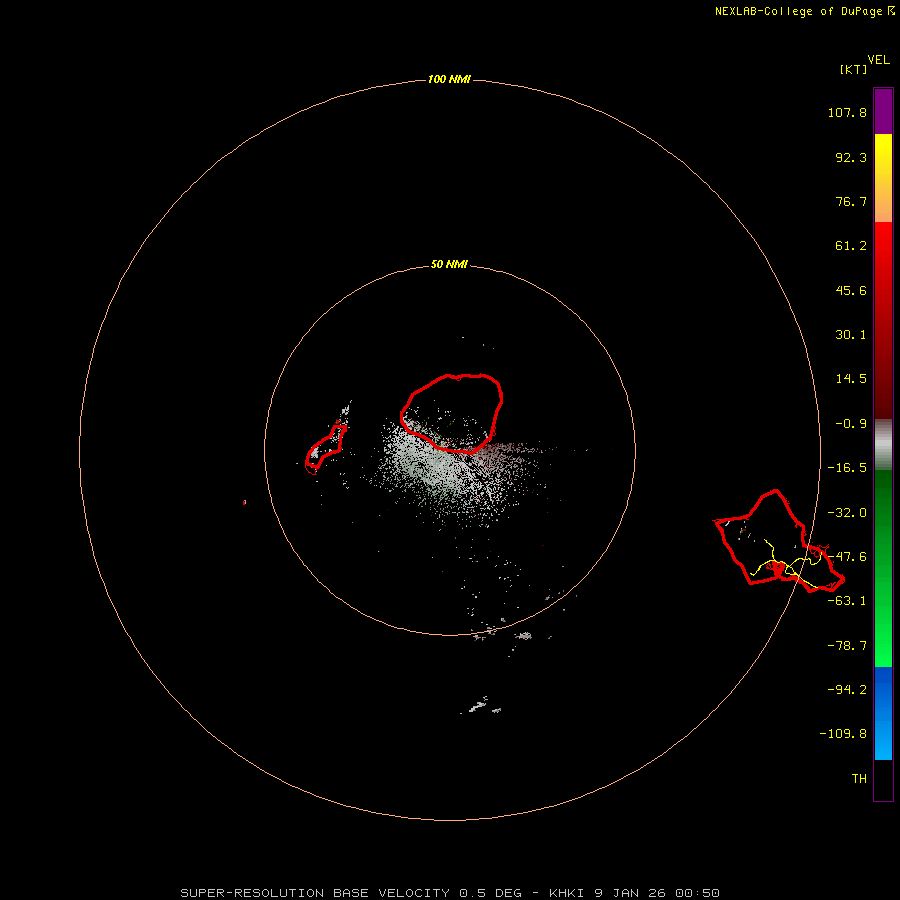This screenshot has width=900, height=900.
Task: Click the 92.3 scale value
Action: [851, 157]
